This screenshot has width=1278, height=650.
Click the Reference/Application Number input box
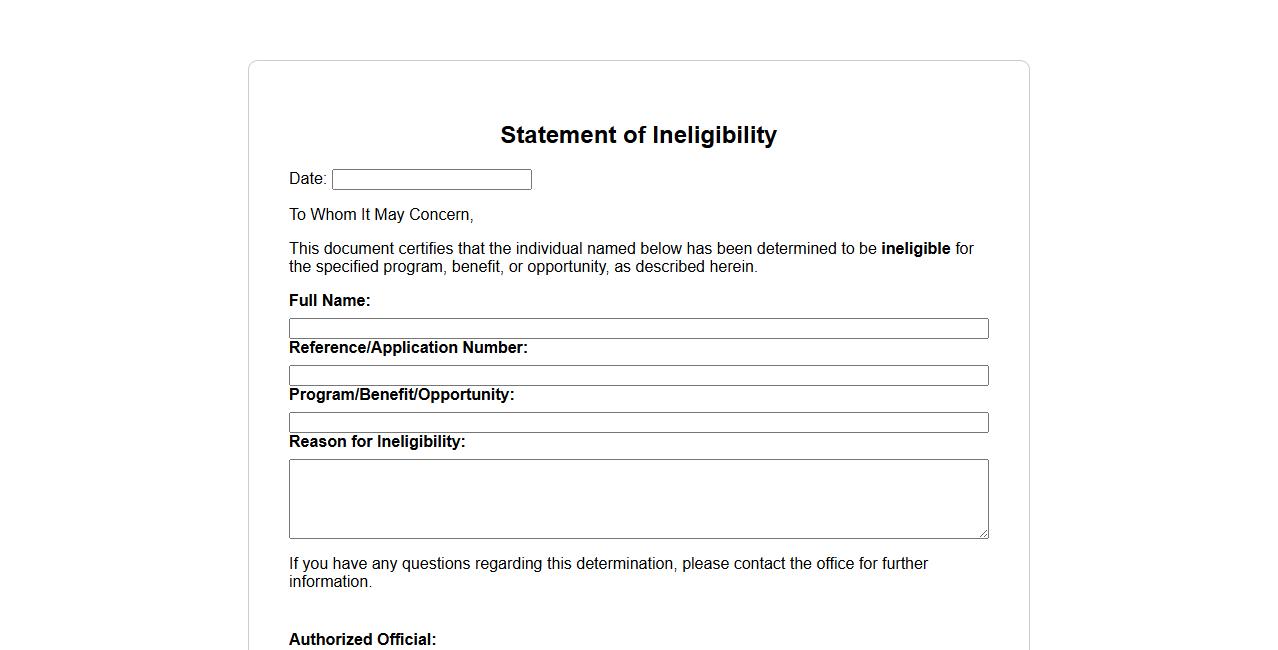click(638, 376)
